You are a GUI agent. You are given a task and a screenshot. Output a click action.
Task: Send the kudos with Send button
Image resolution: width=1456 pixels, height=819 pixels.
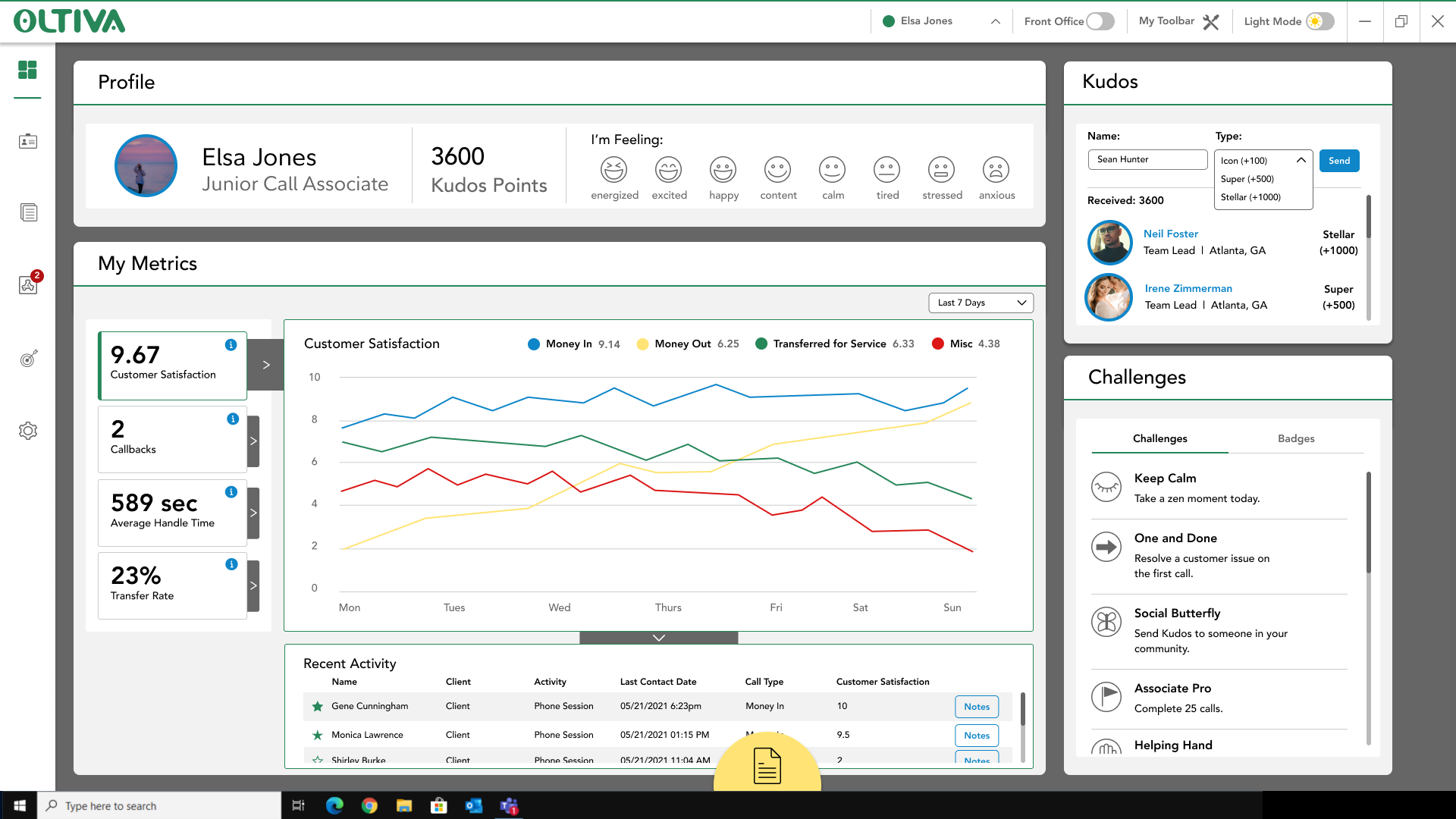point(1339,161)
